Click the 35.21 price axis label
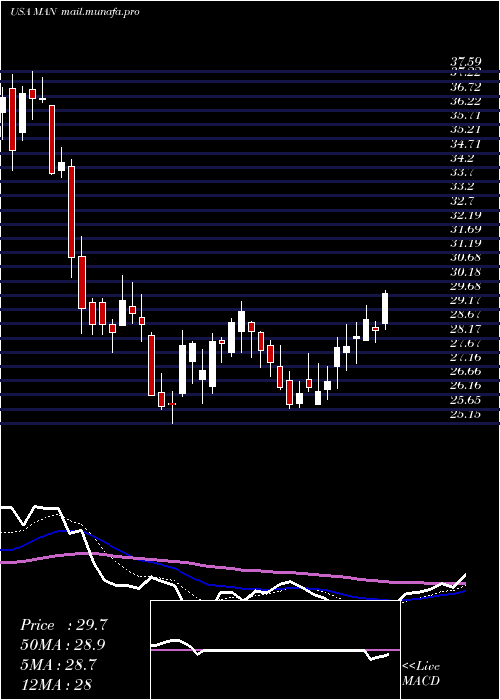Image resolution: width=500 pixels, height=700 pixels. 466,130
